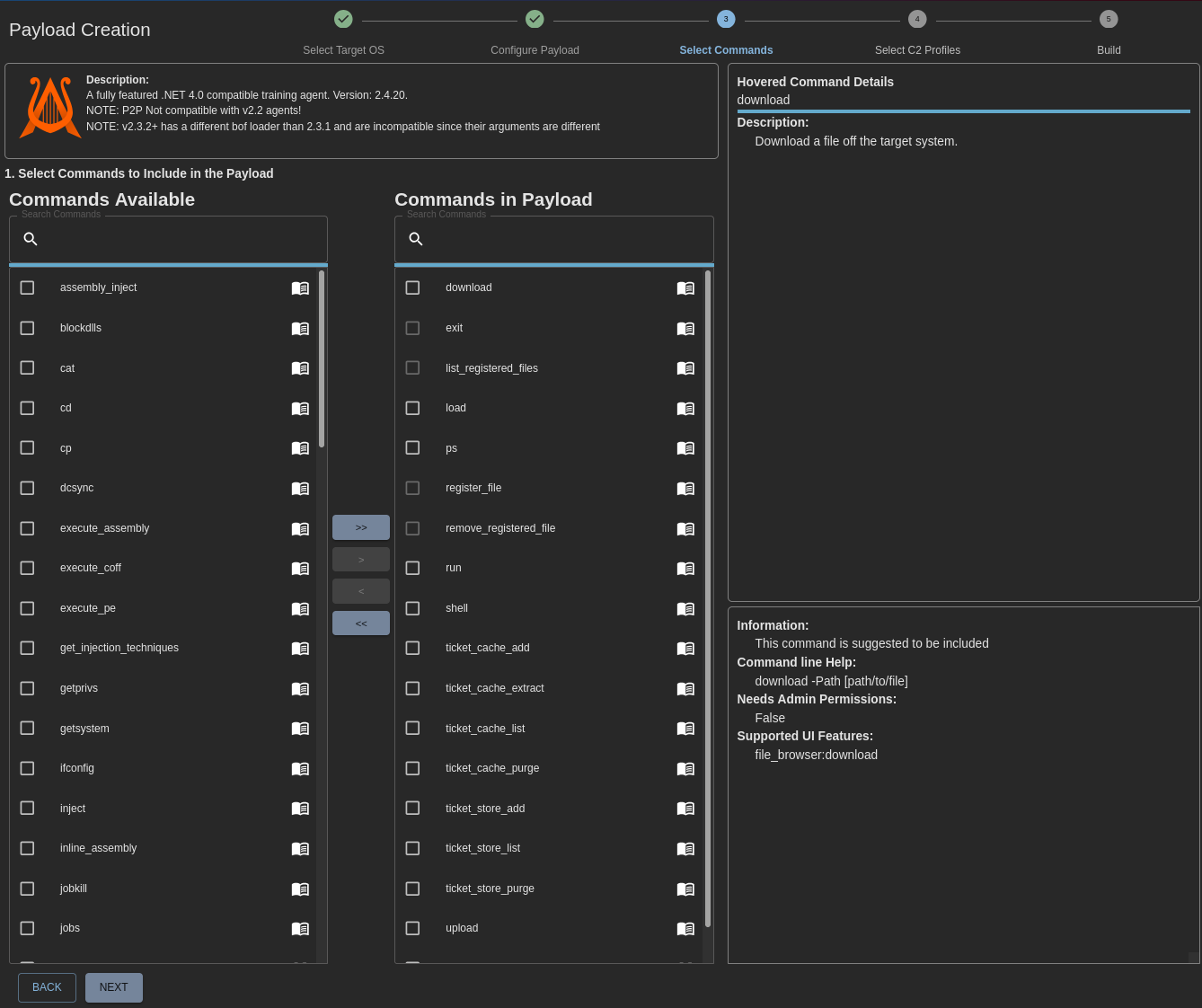Image resolution: width=1202 pixels, height=1008 pixels.
Task: Move all commands to payload with >>
Action: [361, 527]
